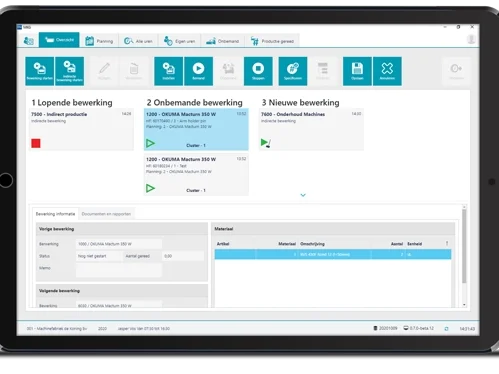
Task: Click the greyed-out Onbemand toolbar icon
Action: click(228, 71)
